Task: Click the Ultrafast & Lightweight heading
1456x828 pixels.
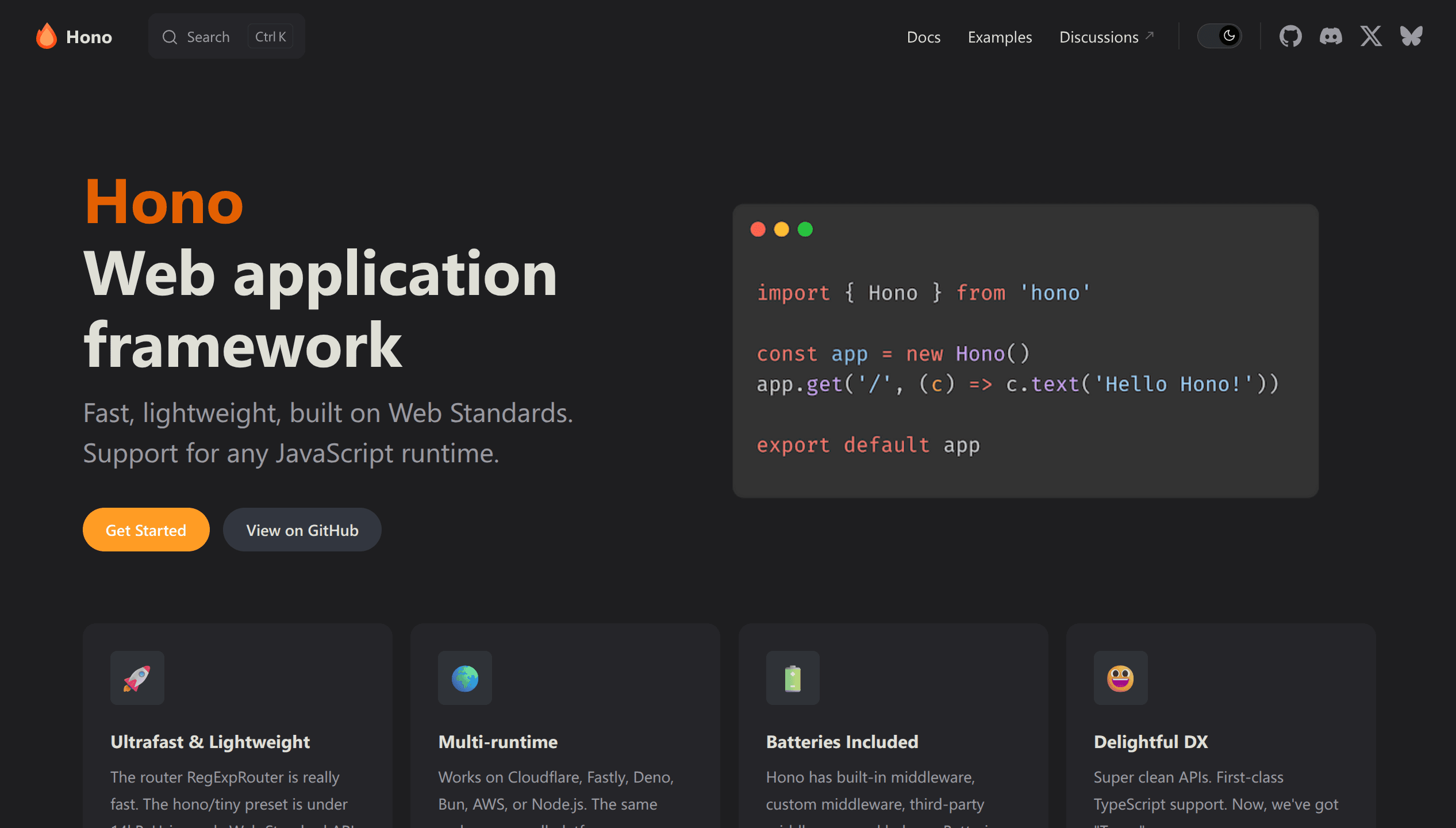Action: tap(210, 742)
